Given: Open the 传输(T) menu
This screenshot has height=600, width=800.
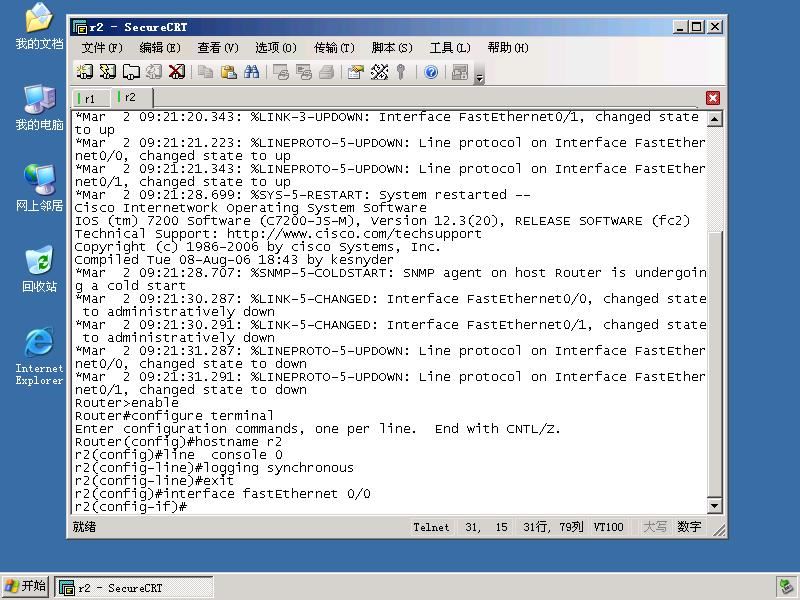Looking at the screenshot, I should coord(334,48).
